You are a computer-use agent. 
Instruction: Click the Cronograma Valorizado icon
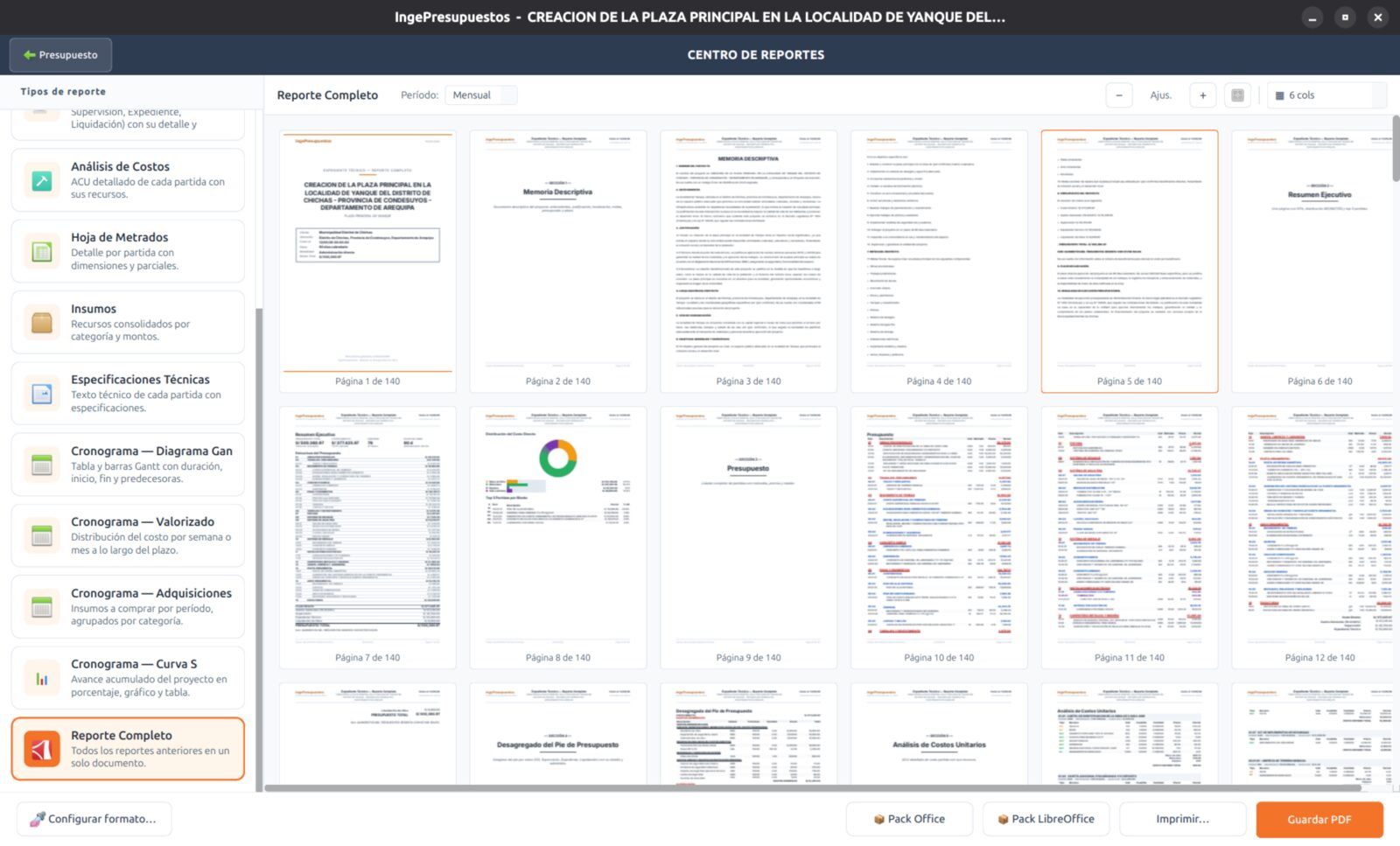pos(42,536)
